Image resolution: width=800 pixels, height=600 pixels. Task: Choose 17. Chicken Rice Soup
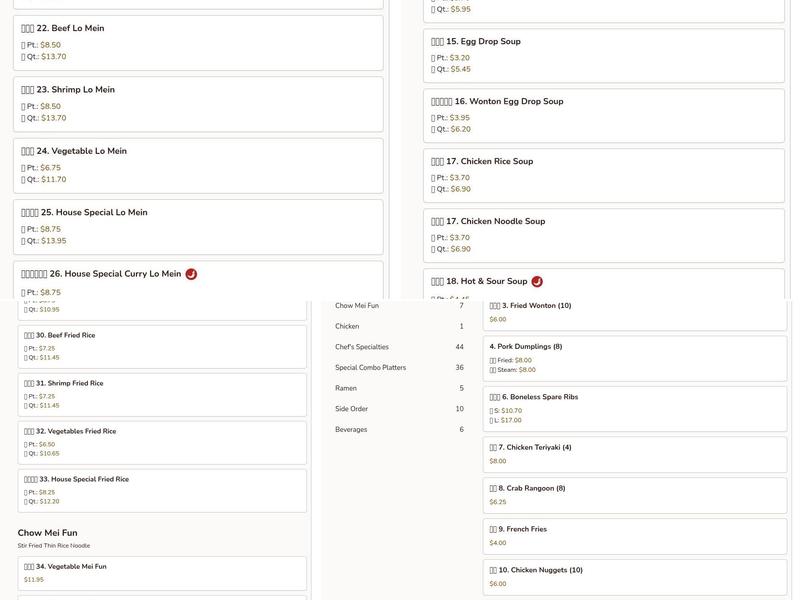pos(603,175)
